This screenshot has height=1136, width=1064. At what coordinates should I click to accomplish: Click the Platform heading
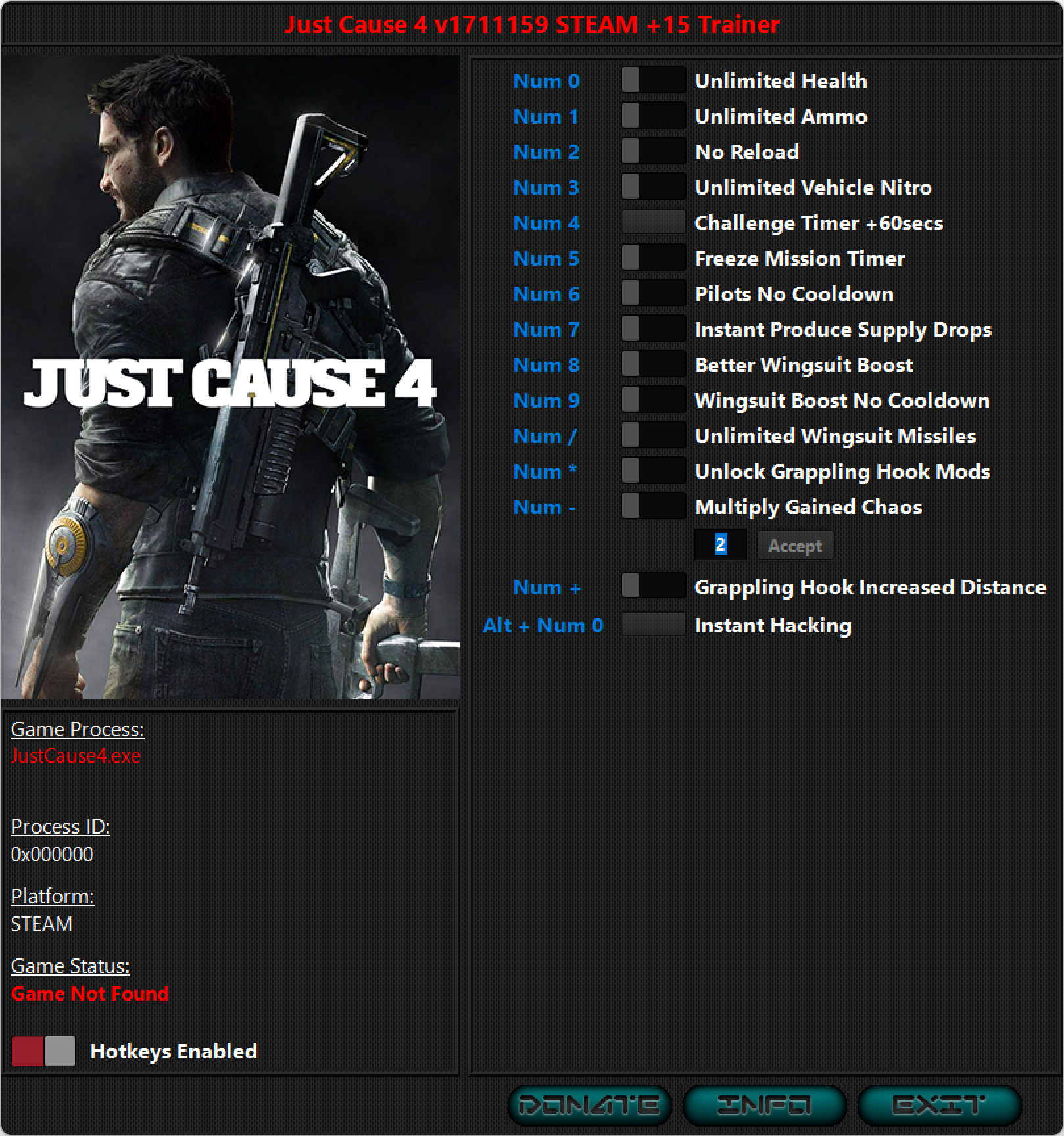click(x=53, y=896)
